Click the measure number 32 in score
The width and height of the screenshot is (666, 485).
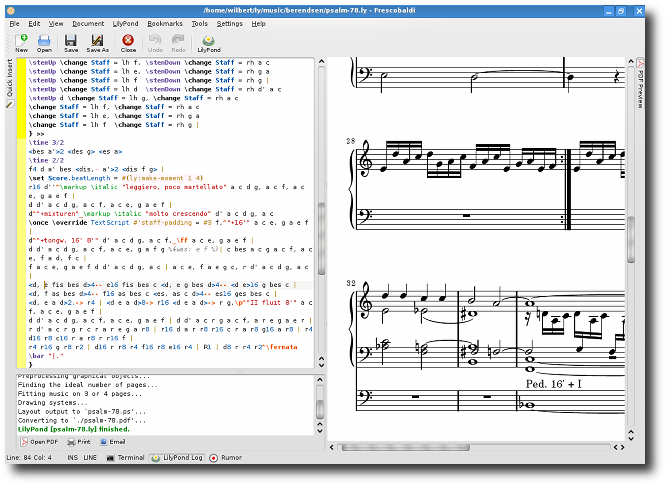(350, 283)
